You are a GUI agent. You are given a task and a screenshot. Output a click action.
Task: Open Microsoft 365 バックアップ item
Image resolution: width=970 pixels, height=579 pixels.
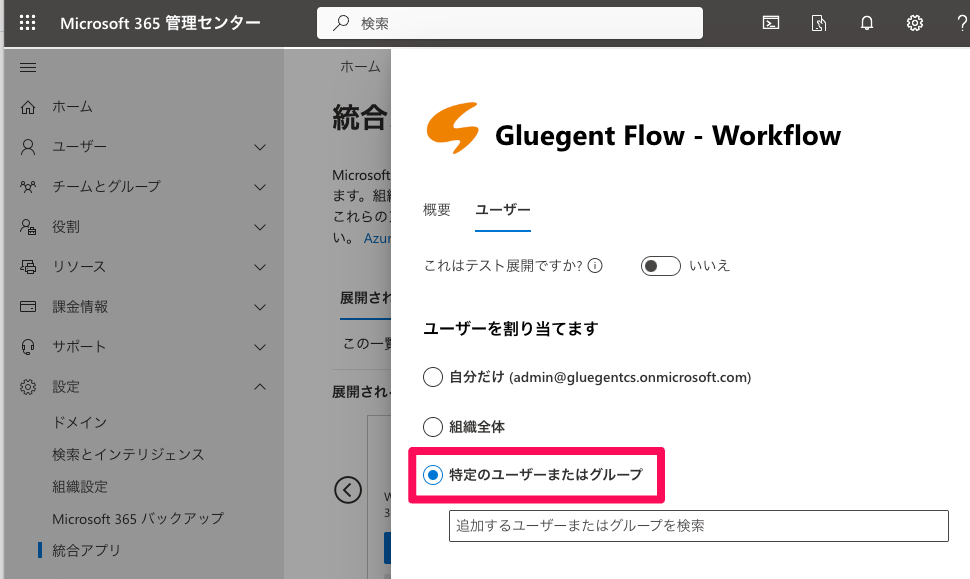click(138, 518)
